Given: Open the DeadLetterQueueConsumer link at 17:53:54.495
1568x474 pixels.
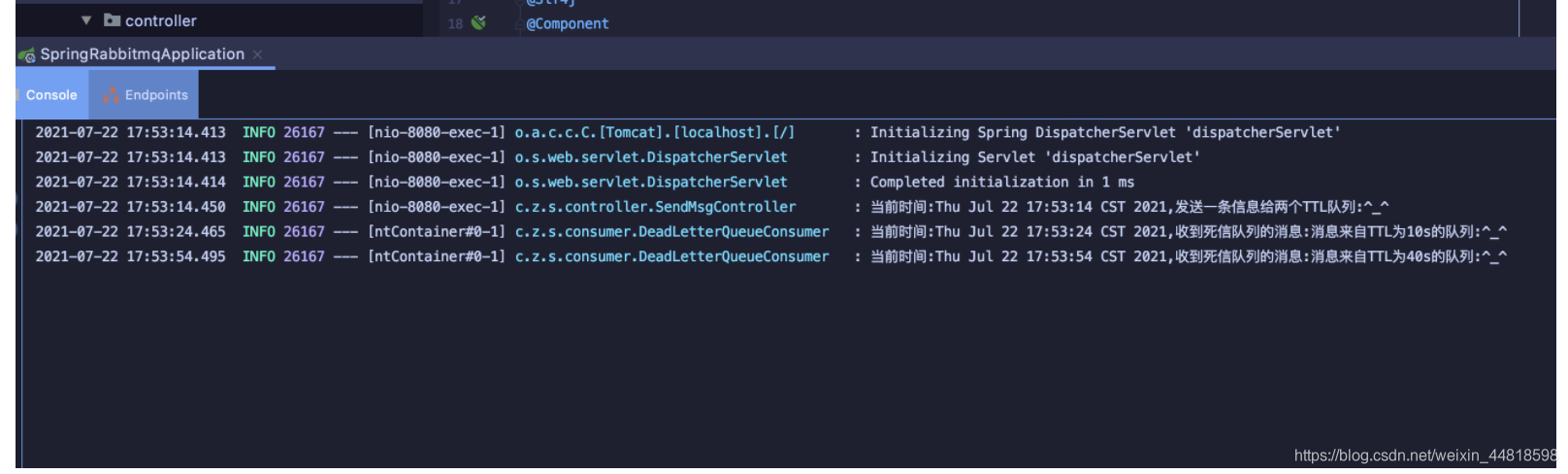Looking at the screenshot, I should coord(671,256).
